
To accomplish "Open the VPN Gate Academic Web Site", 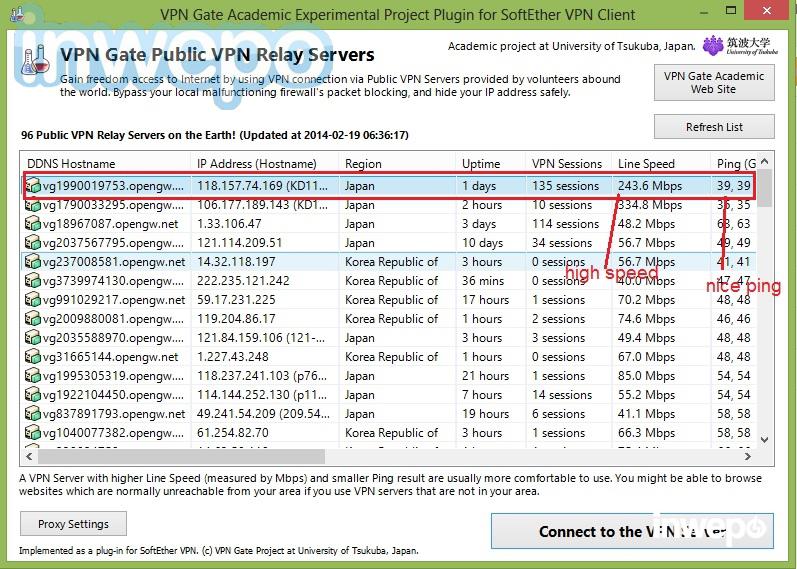I will tap(714, 82).
